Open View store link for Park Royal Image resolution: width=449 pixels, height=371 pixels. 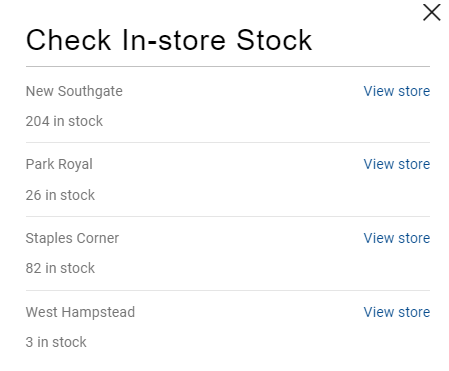pyautogui.click(x=397, y=164)
